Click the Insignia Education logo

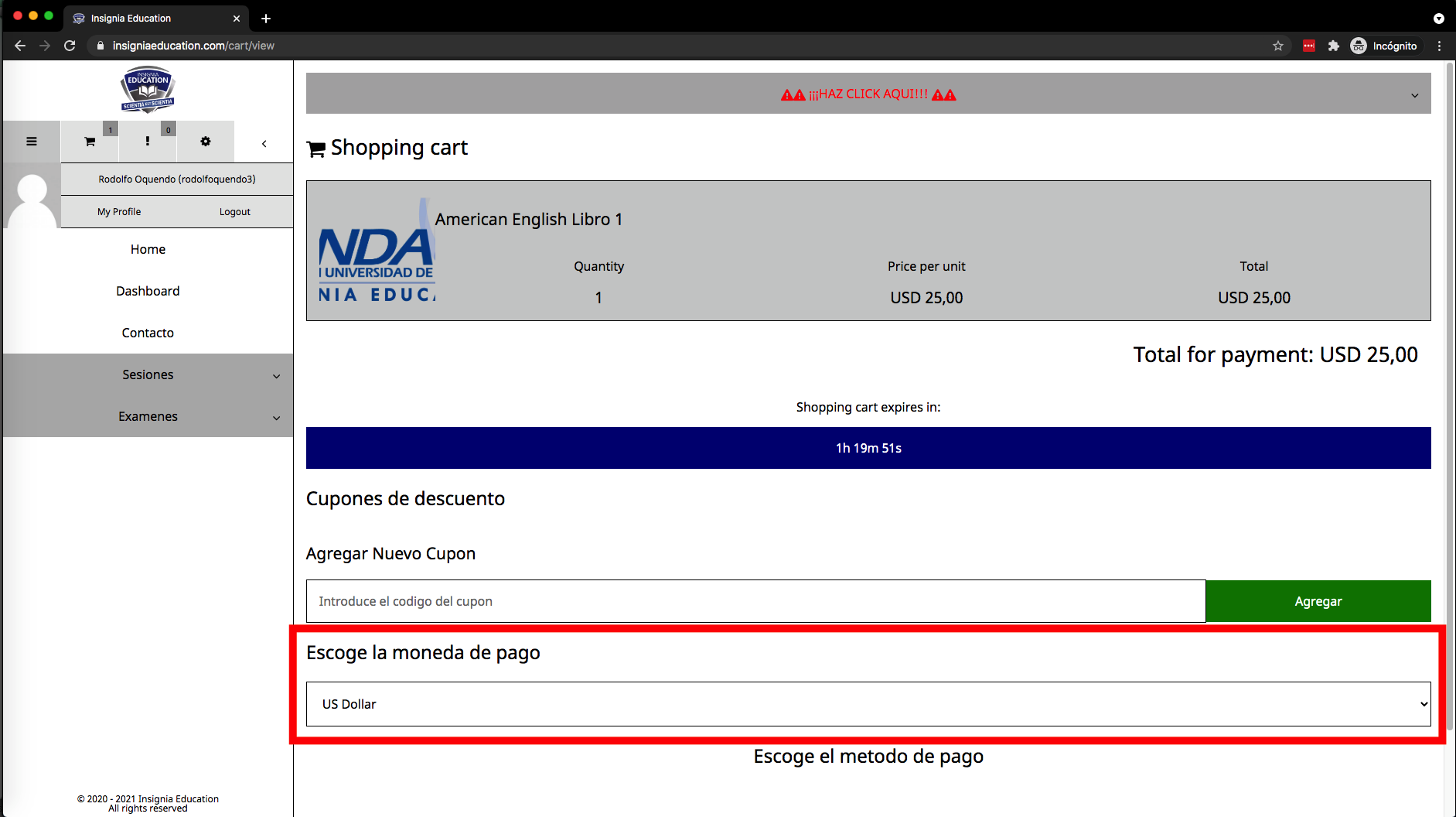[148, 90]
